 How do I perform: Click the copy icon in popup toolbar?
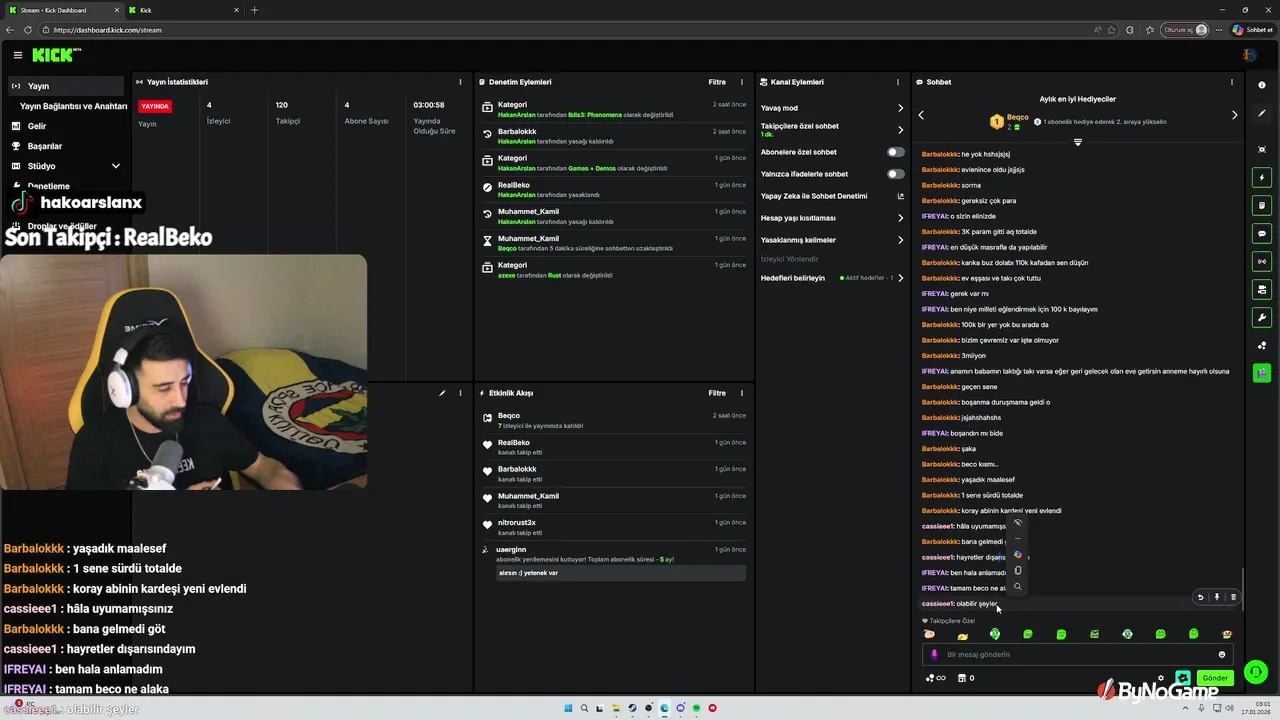point(1018,571)
